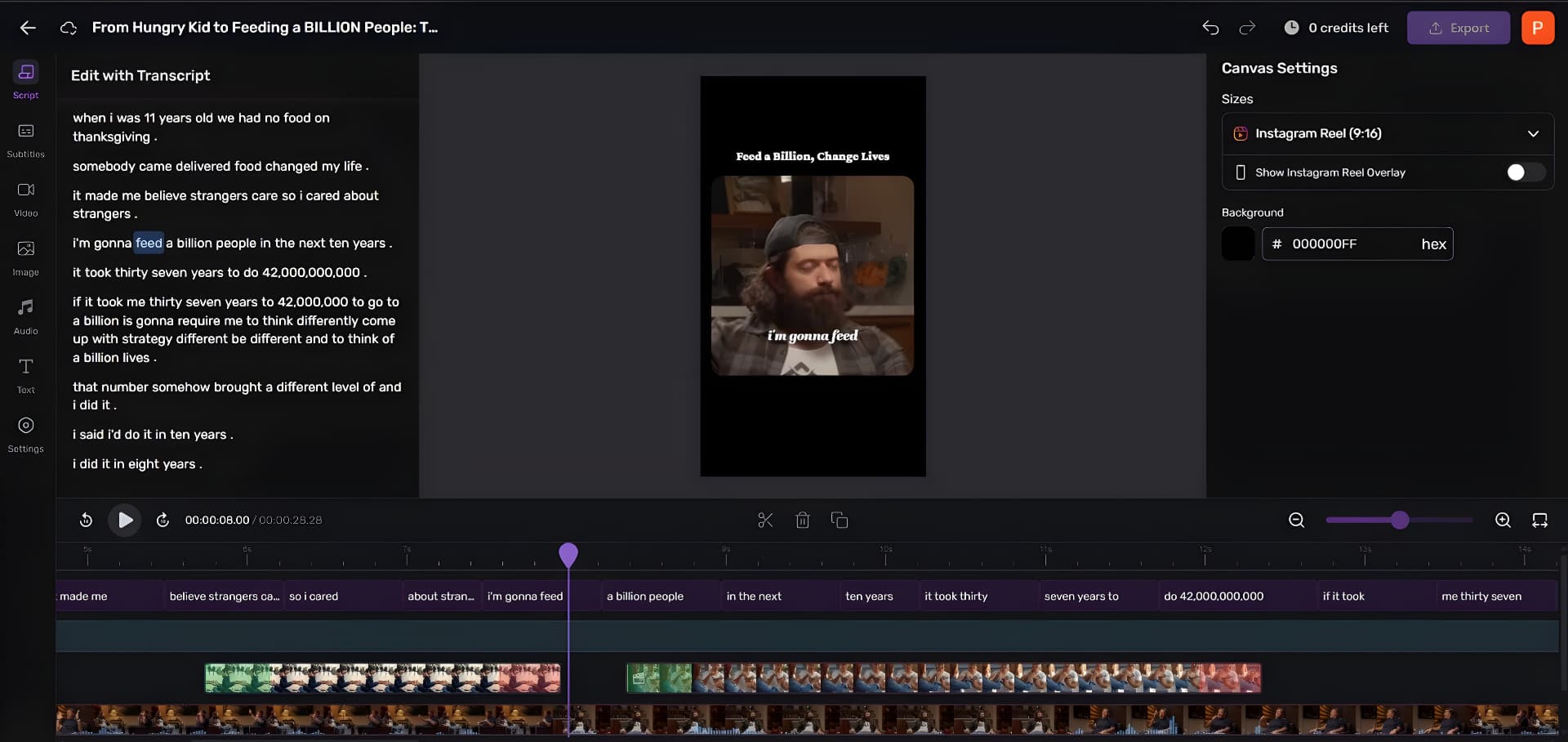This screenshot has height=742, width=1568.
Task: Toggle Show Instagram Reel Overlay
Action: [x=1524, y=172]
